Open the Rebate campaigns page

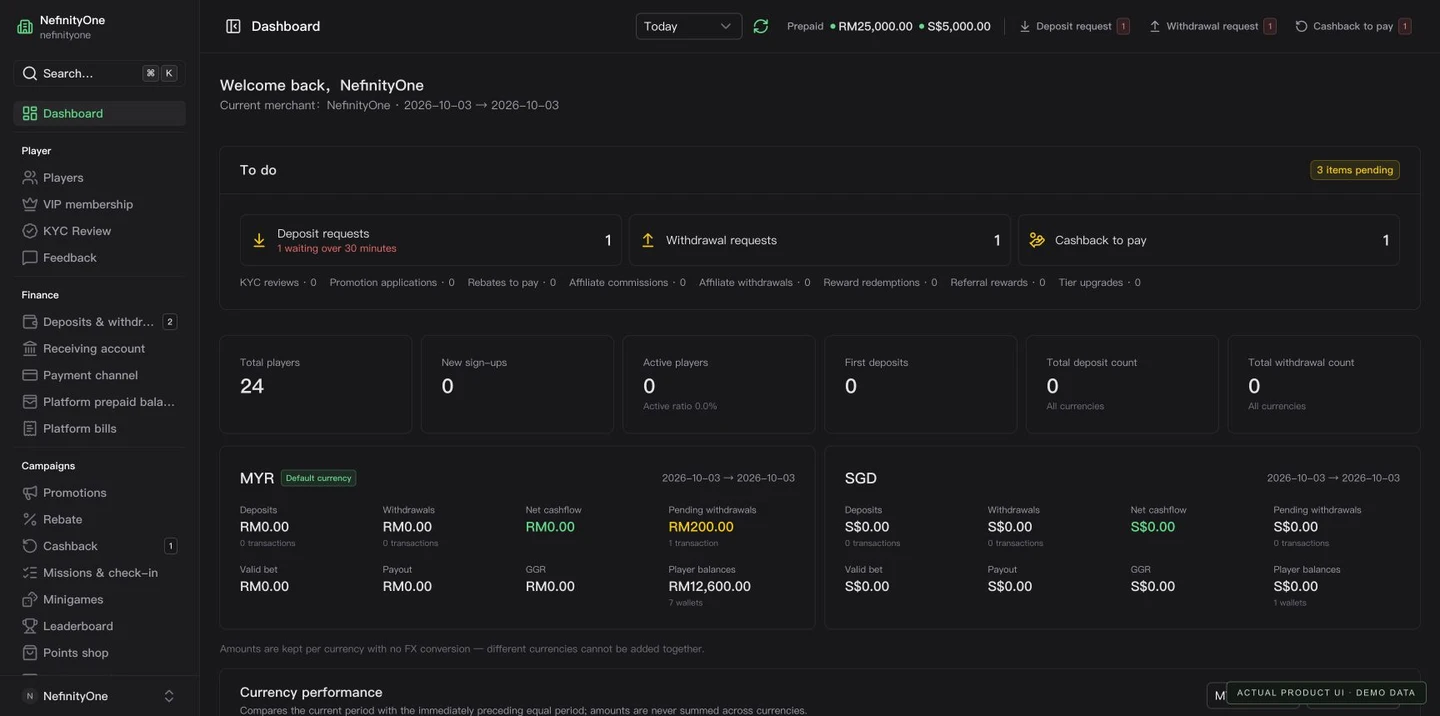pos(99,519)
